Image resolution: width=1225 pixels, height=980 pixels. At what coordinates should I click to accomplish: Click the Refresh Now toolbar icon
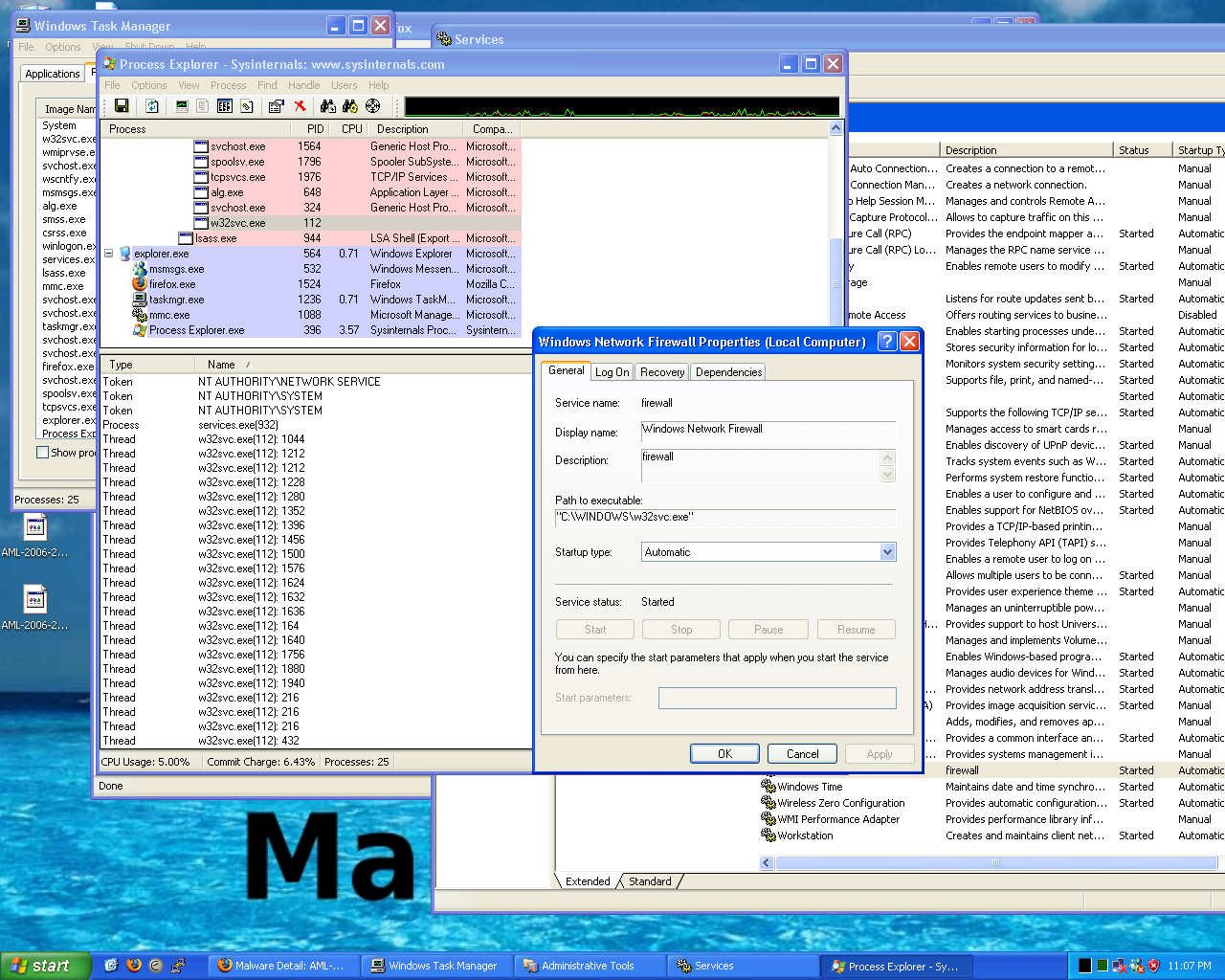pyautogui.click(x=151, y=106)
